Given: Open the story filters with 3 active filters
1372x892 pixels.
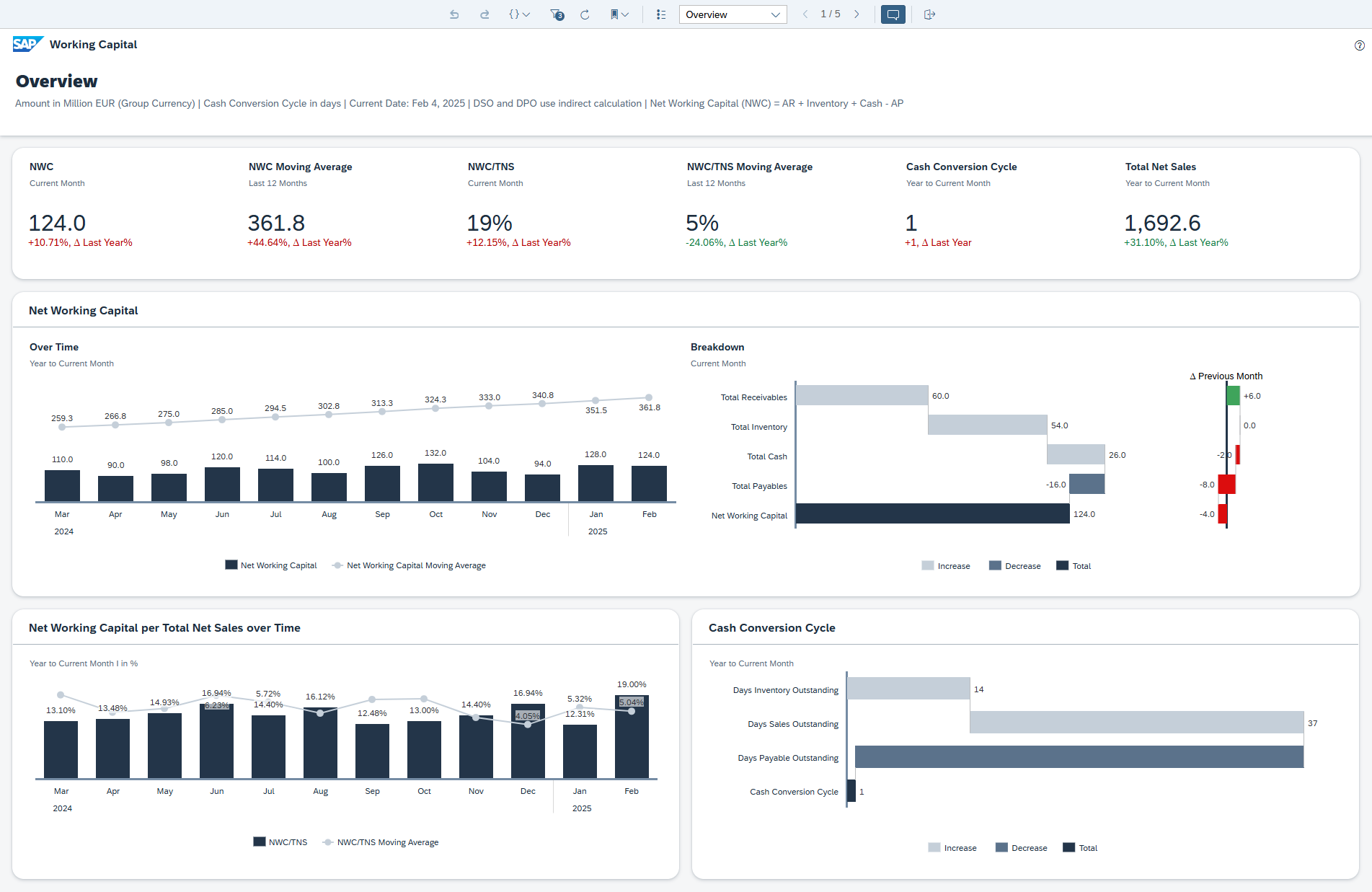Looking at the screenshot, I should 555,14.
